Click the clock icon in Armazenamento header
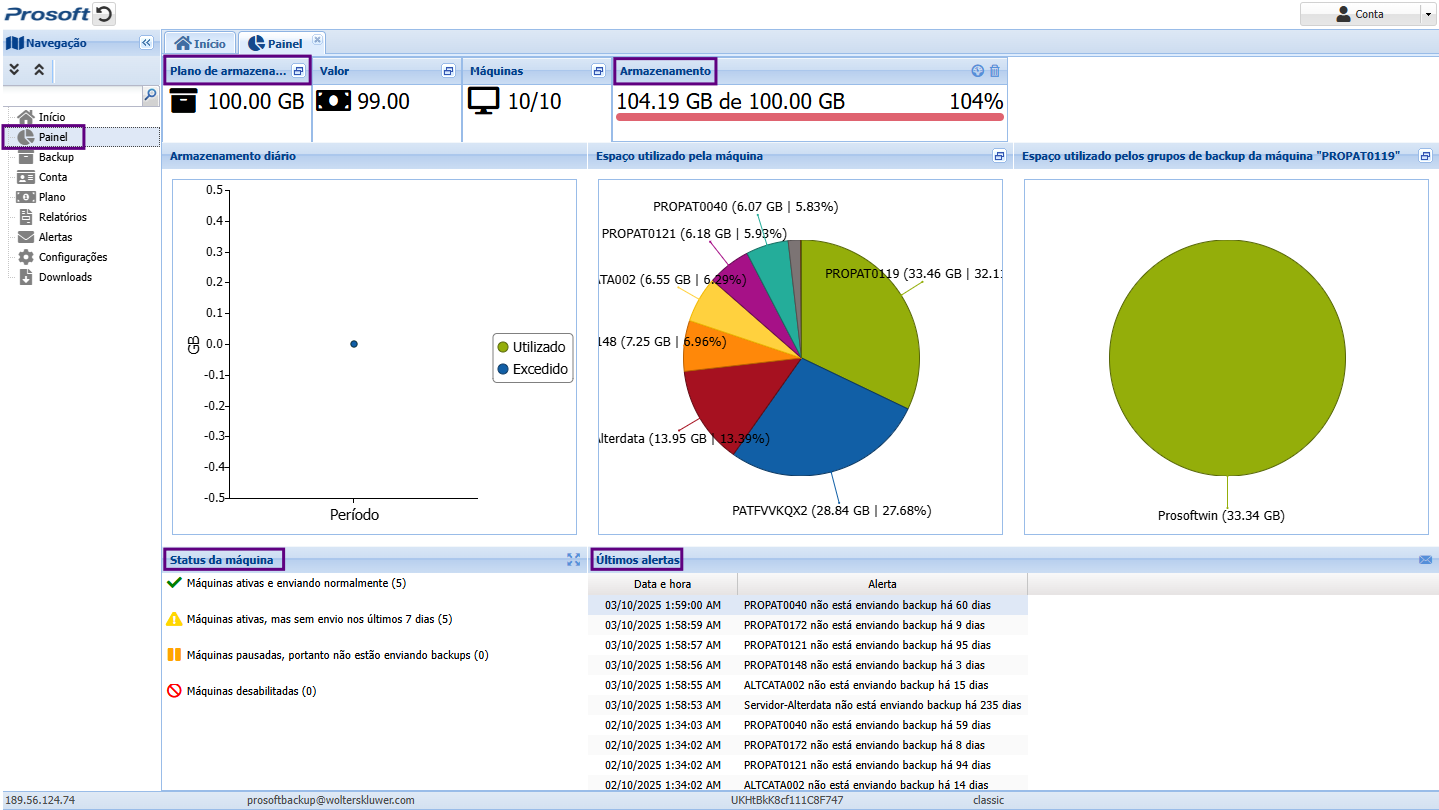This screenshot has height=810, width=1439. coord(978,71)
